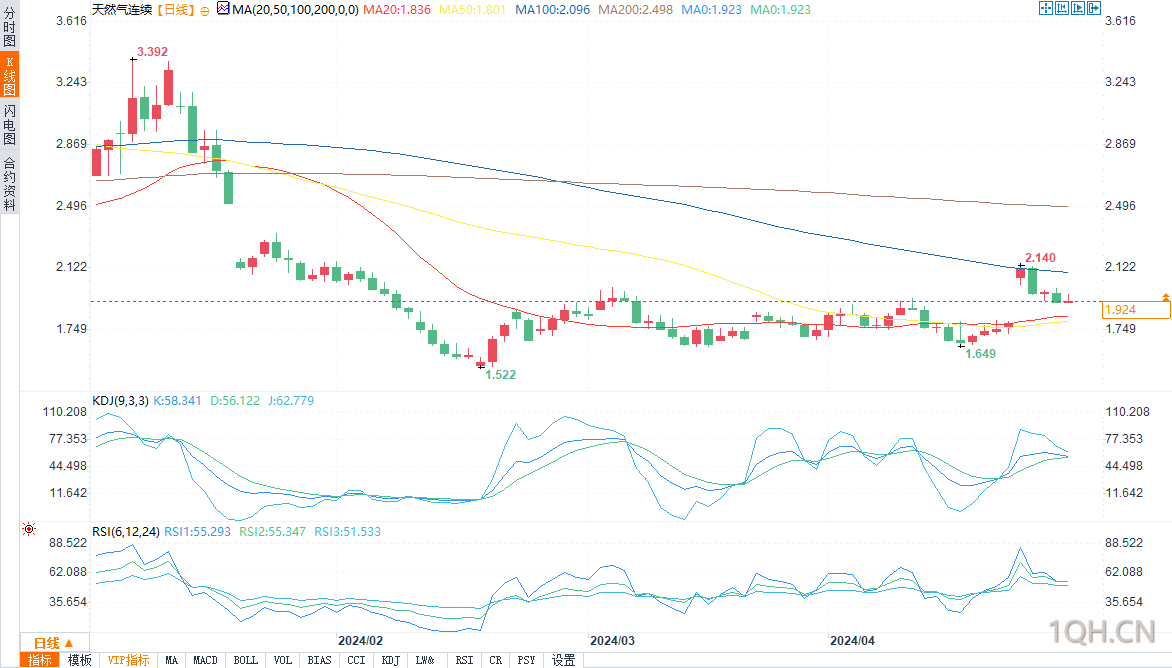Select the K线图 candlestick chart tab
The height and width of the screenshot is (668, 1172).
pos(10,75)
